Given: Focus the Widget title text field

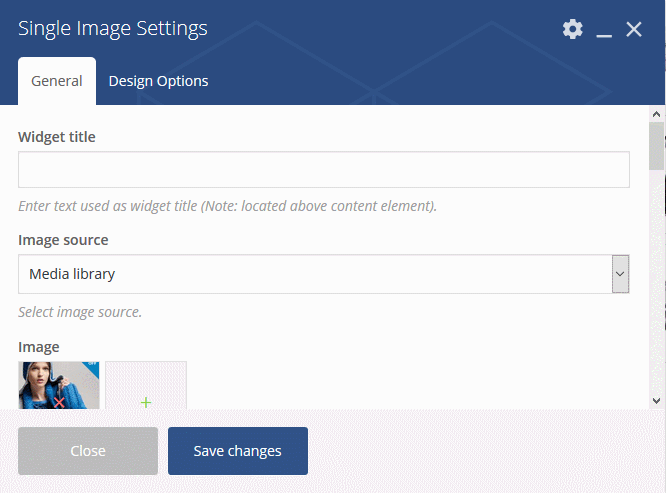Looking at the screenshot, I should coord(324,169).
